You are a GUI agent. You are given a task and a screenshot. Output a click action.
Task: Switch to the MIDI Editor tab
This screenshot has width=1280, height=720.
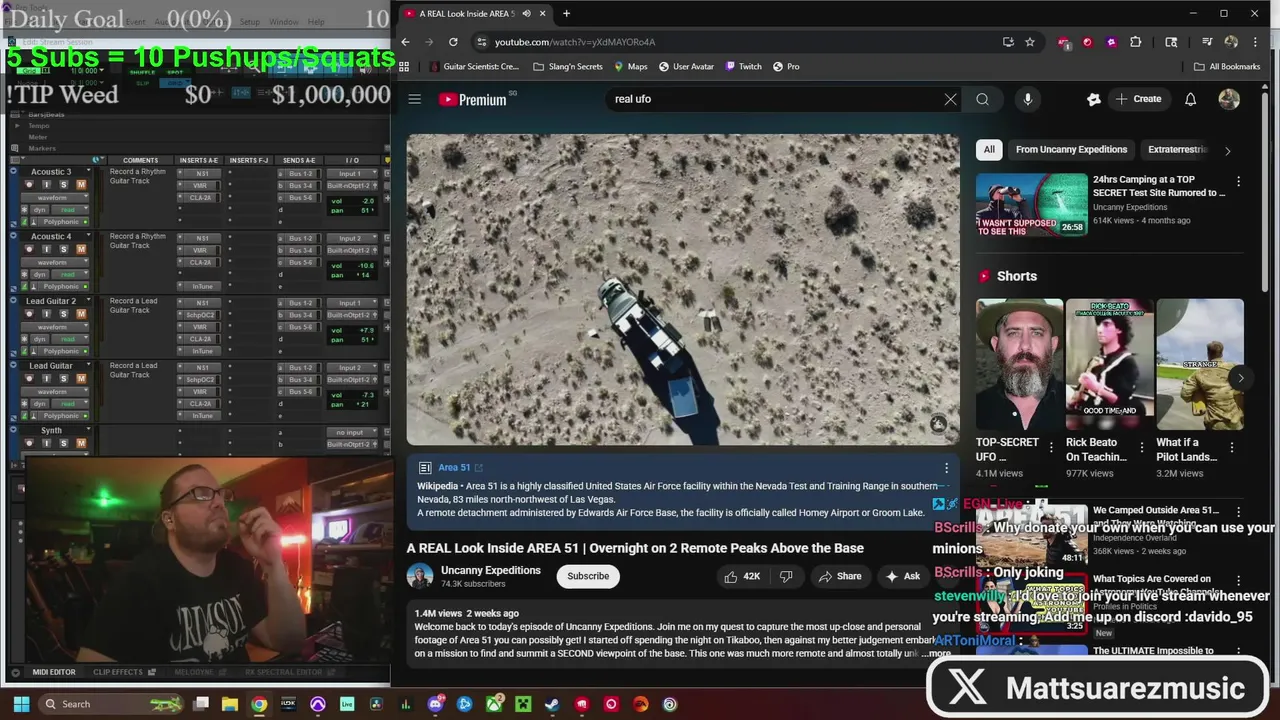[x=54, y=672]
